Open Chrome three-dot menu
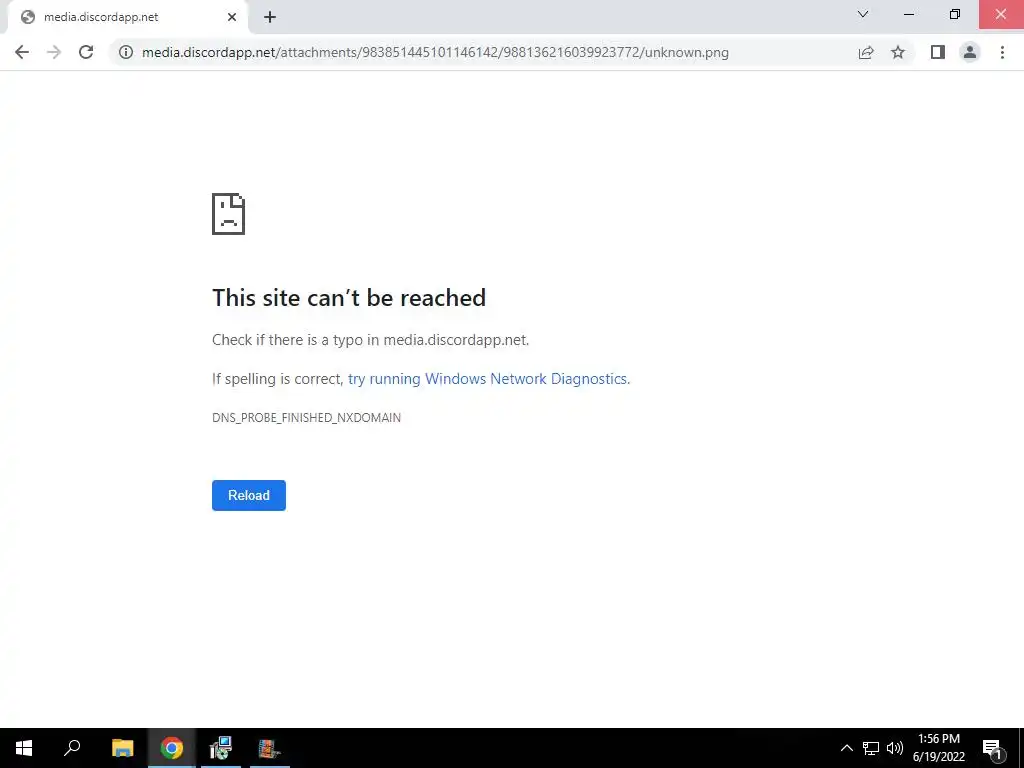The height and width of the screenshot is (768, 1024). 1002,52
